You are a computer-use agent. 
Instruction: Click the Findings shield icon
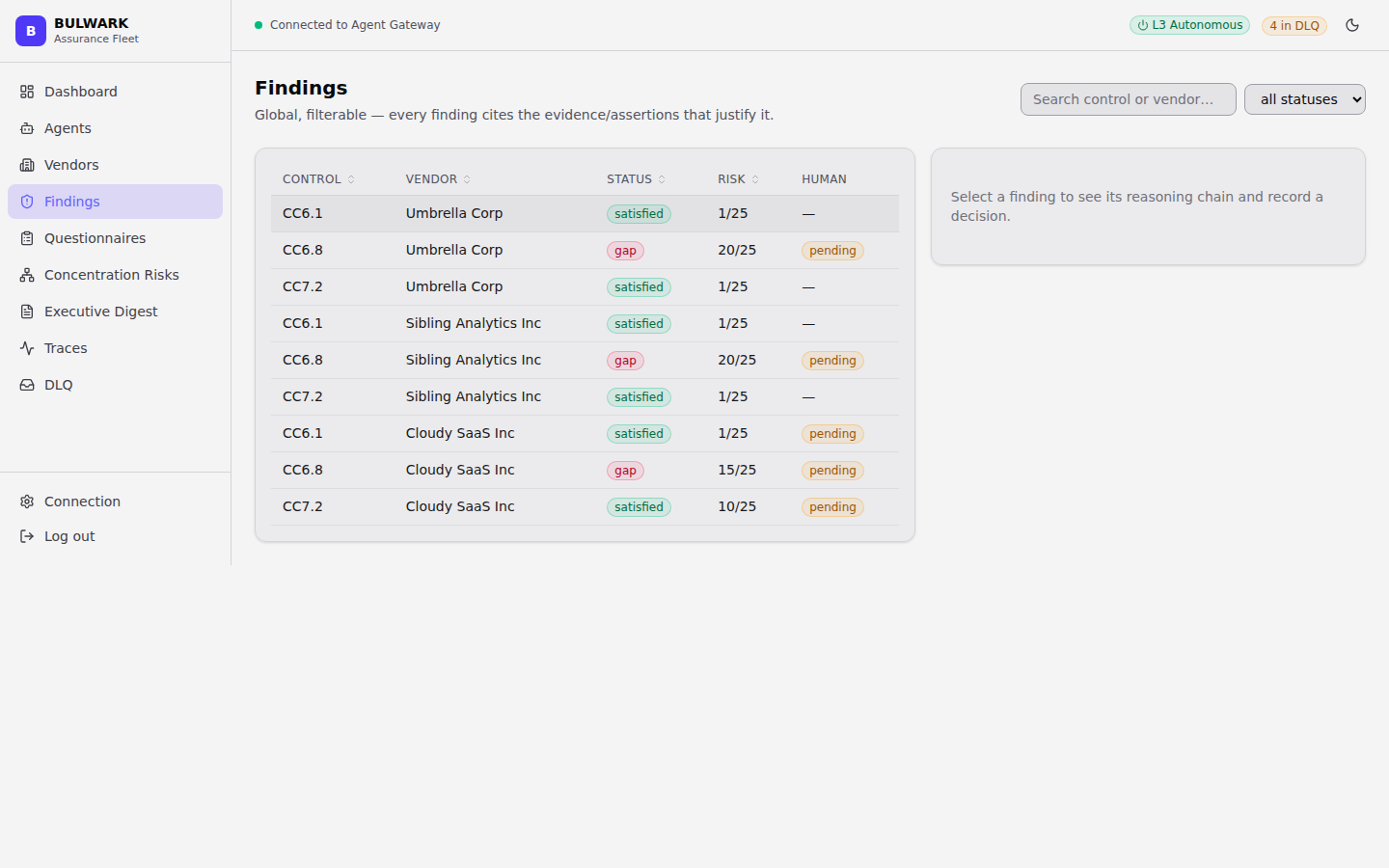(27, 202)
